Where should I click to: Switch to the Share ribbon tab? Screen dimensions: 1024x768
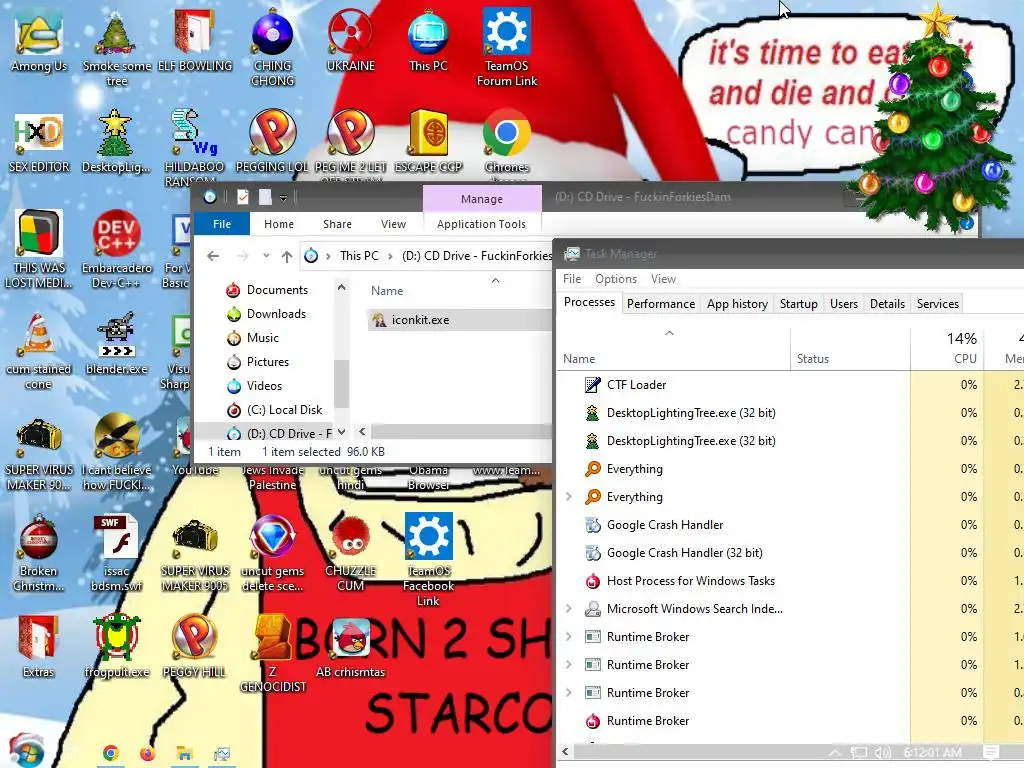[337, 224]
